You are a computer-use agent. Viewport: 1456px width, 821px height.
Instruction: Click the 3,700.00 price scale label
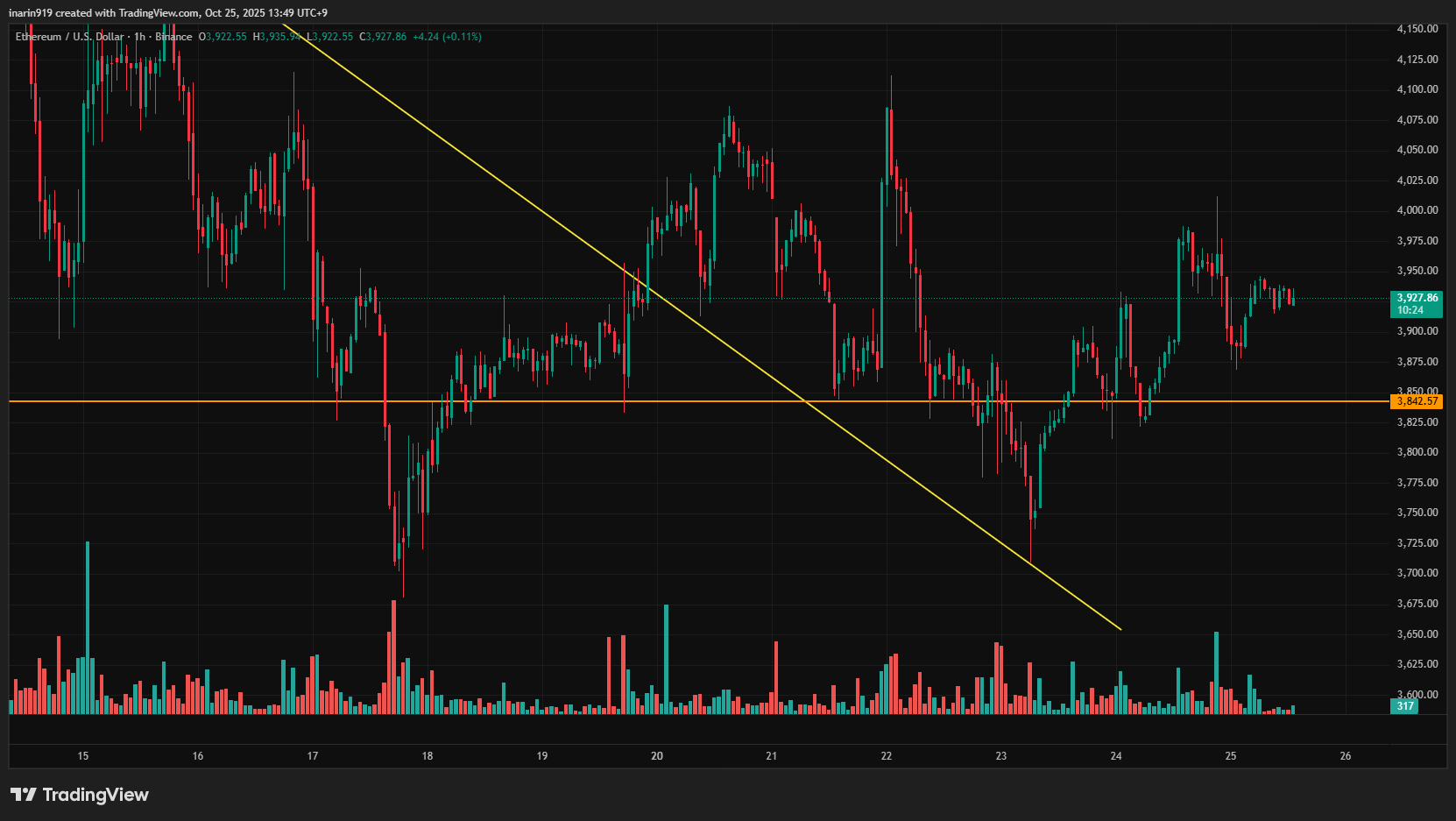[x=1417, y=573]
